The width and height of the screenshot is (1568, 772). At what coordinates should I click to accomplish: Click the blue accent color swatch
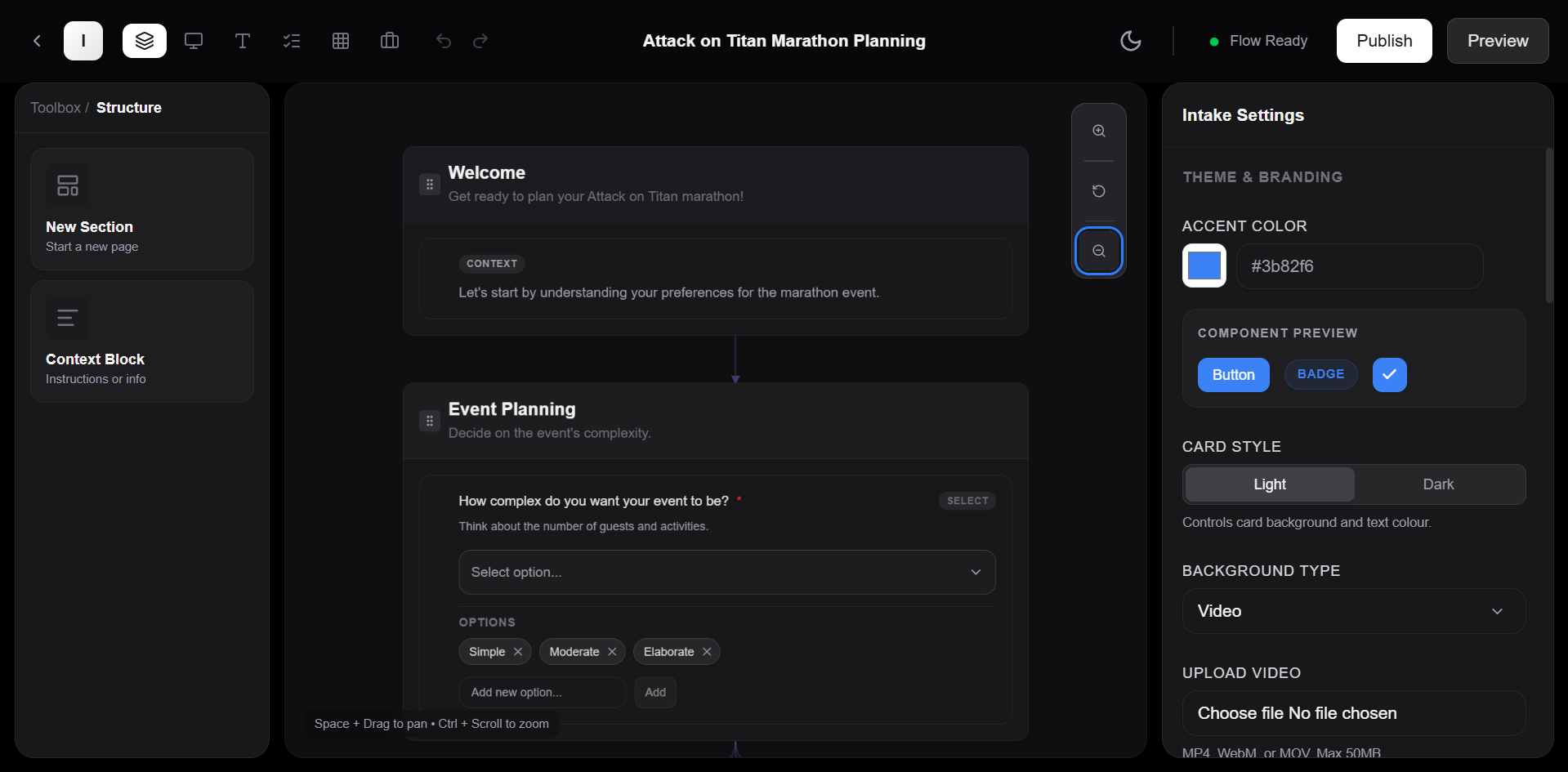coord(1204,266)
